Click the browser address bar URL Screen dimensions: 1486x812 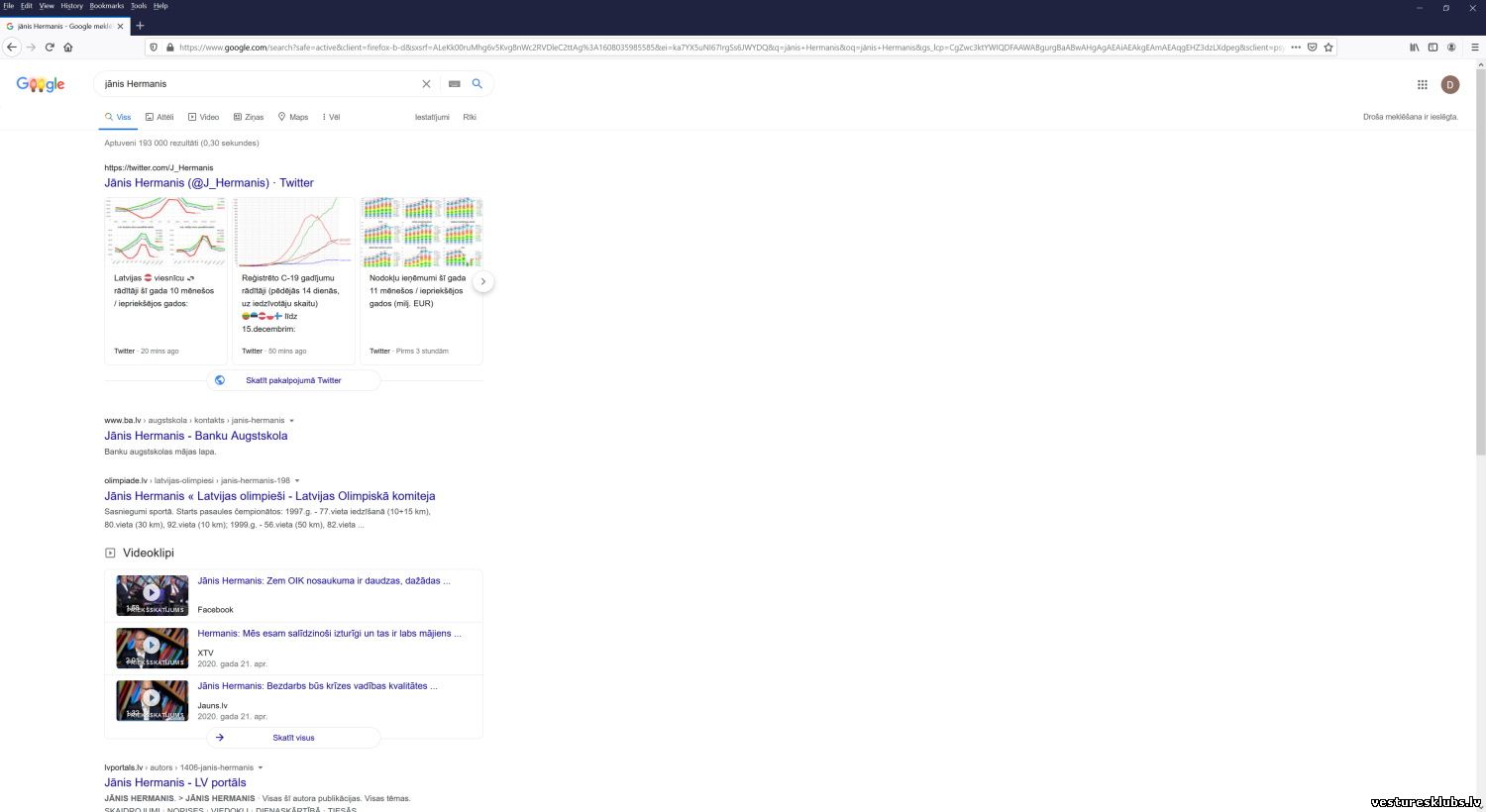click(733, 47)
